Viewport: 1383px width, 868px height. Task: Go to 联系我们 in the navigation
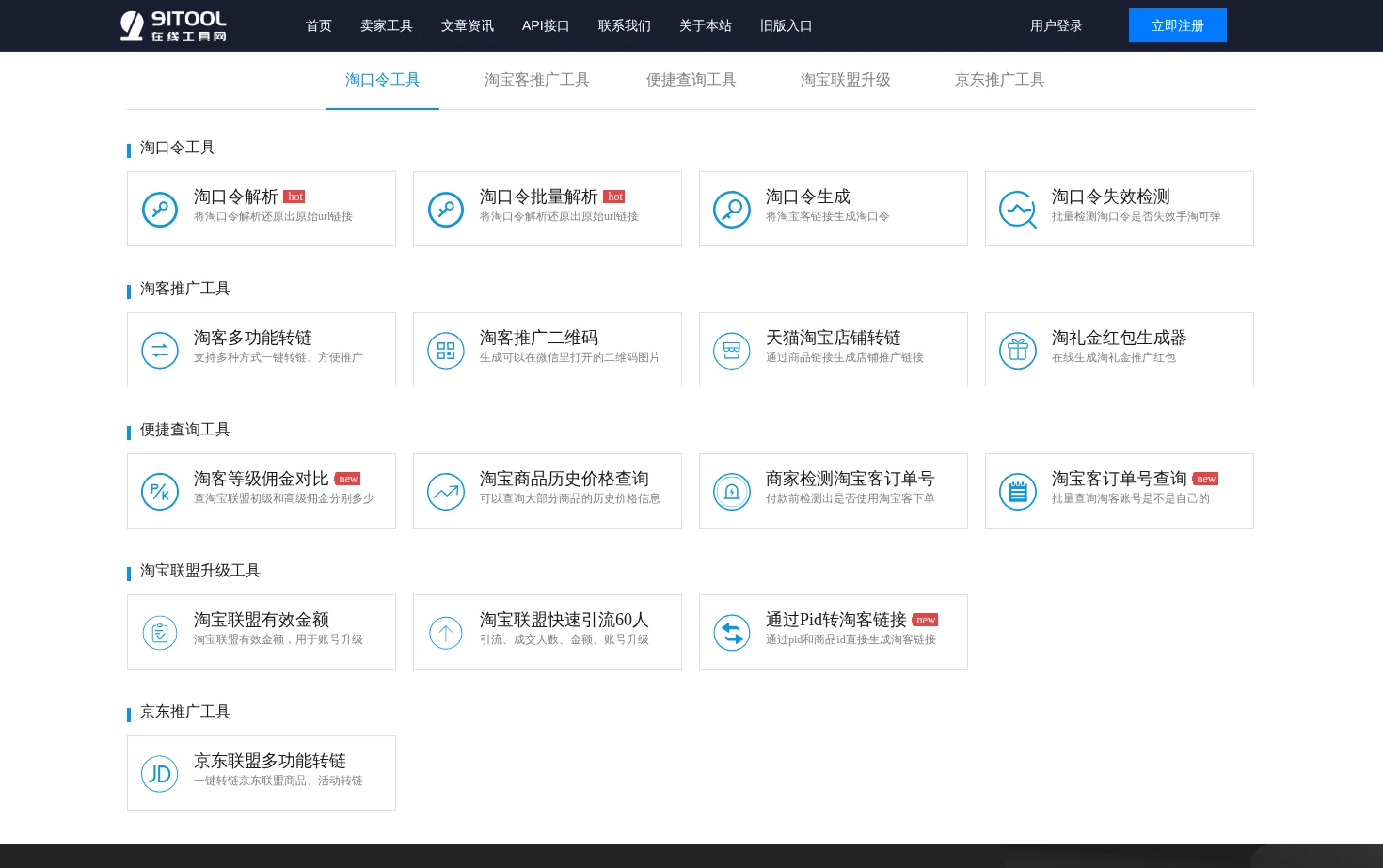tap(625, 25)
